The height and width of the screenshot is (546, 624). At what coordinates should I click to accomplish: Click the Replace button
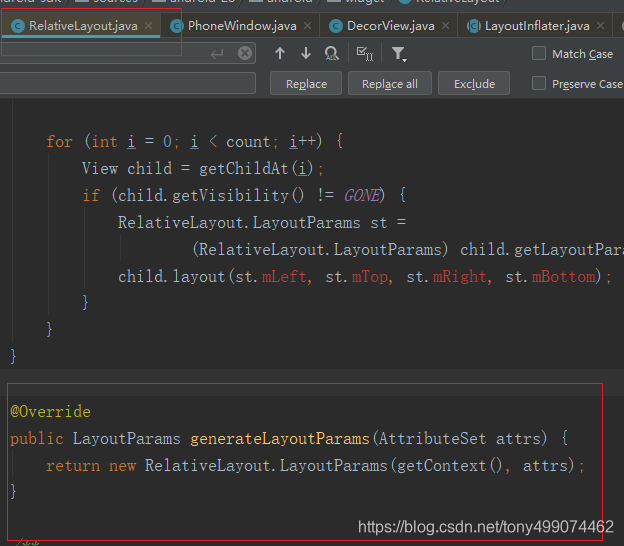click(x=306, y=84)
